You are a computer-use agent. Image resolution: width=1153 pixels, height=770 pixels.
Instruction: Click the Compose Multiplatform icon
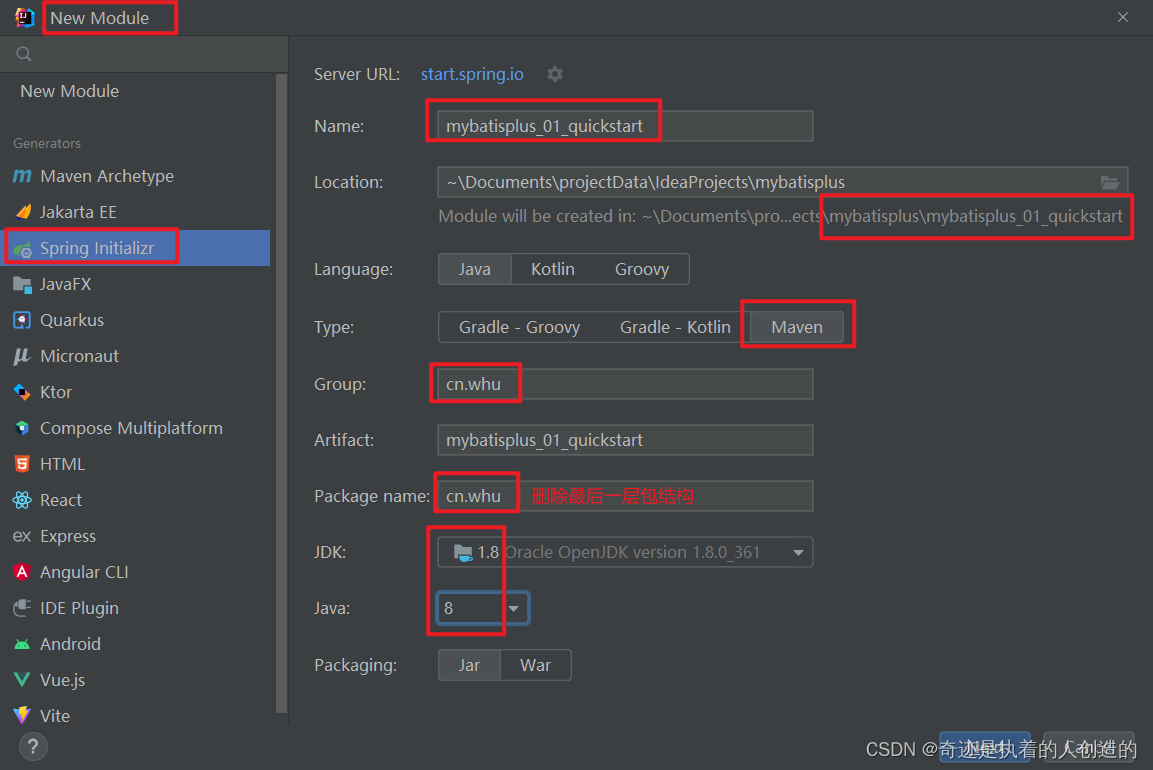22,428
